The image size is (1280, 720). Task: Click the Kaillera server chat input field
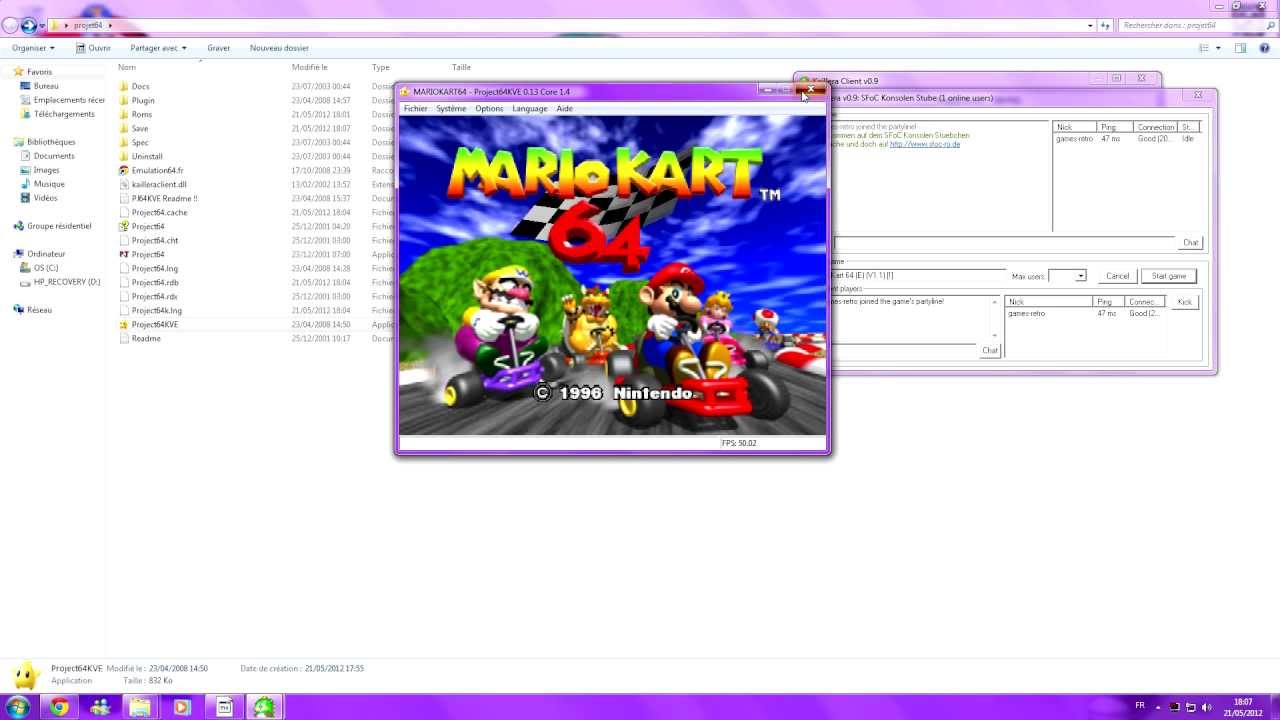[x=1005, y=242]
